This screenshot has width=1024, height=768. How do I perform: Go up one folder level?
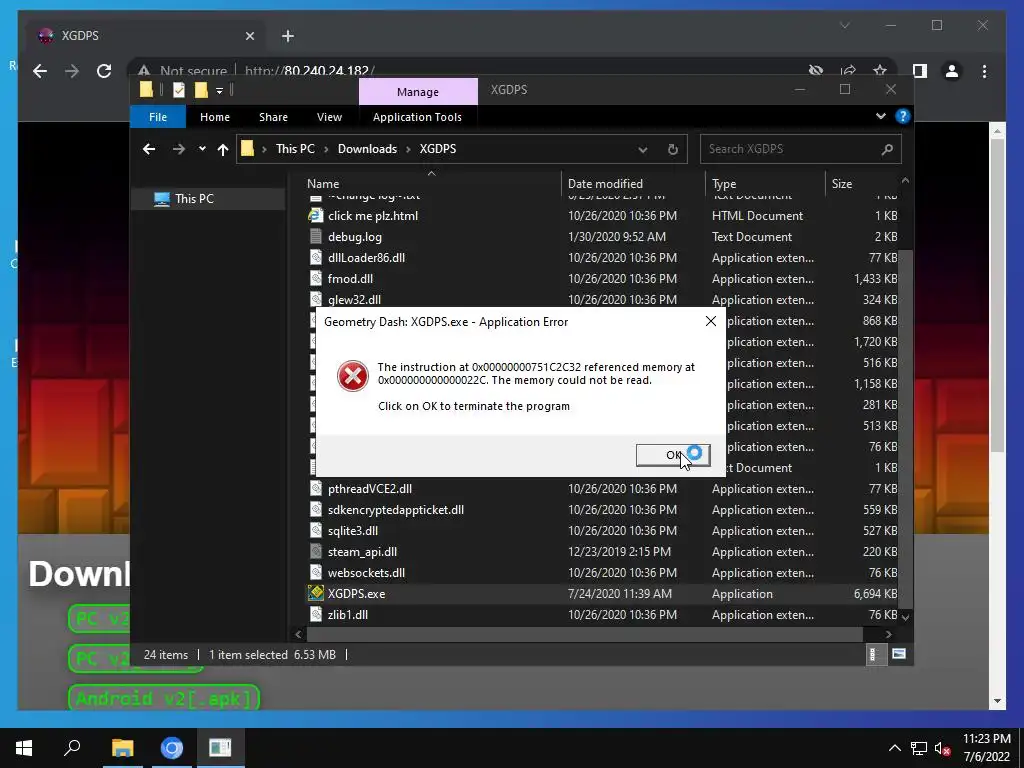pos(223,150)
